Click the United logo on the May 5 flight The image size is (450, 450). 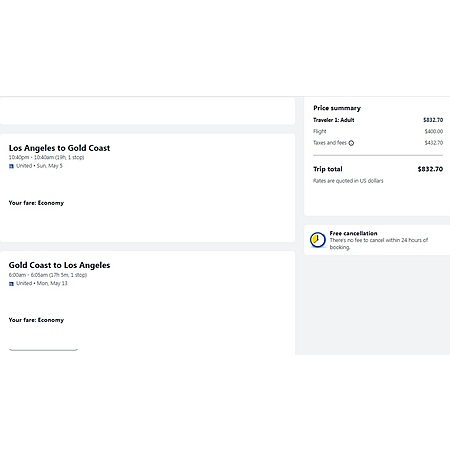pyautogui.click(x=11, y=166)
